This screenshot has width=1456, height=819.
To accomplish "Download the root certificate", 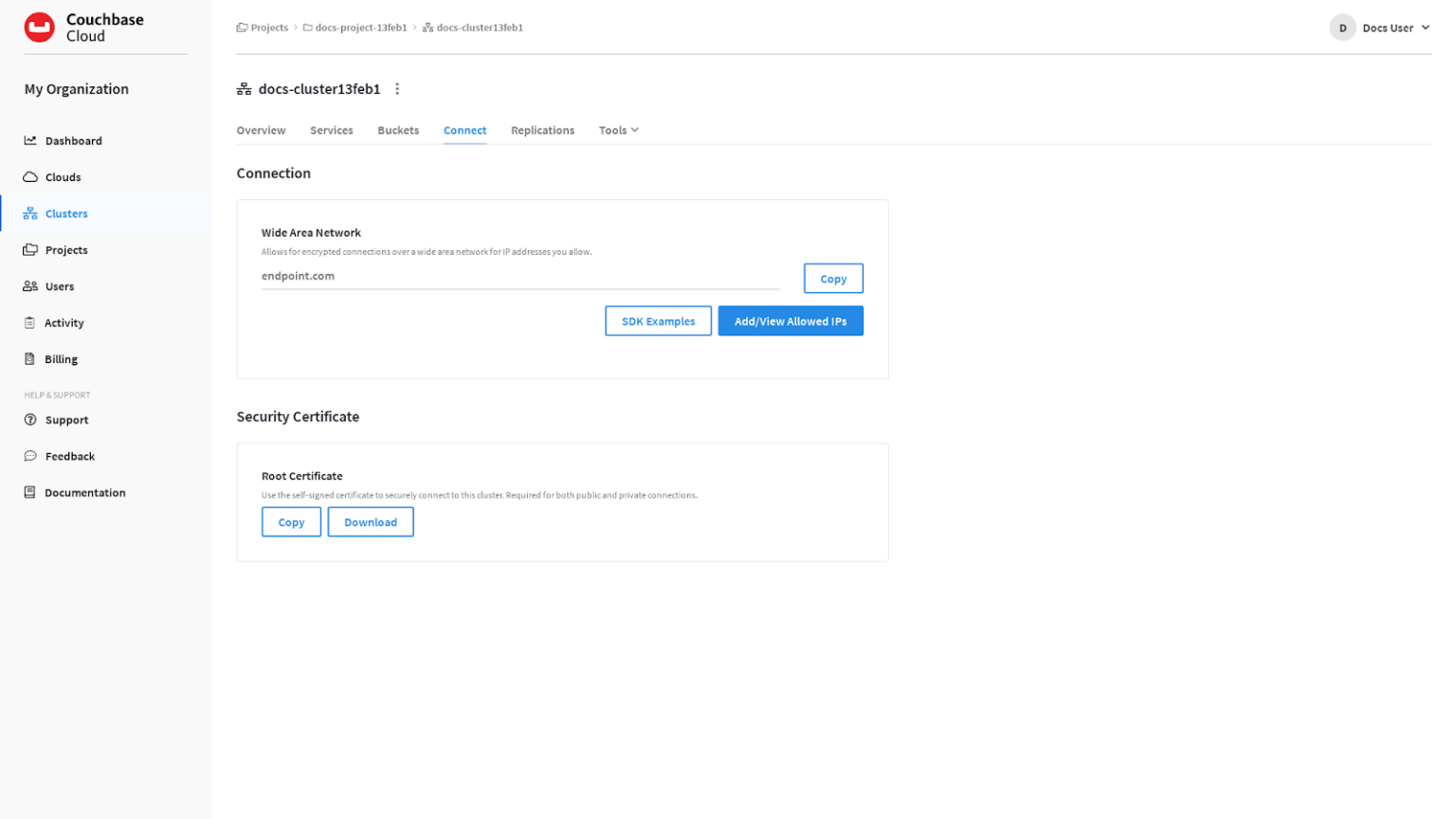I will click(x=370, y=521).
